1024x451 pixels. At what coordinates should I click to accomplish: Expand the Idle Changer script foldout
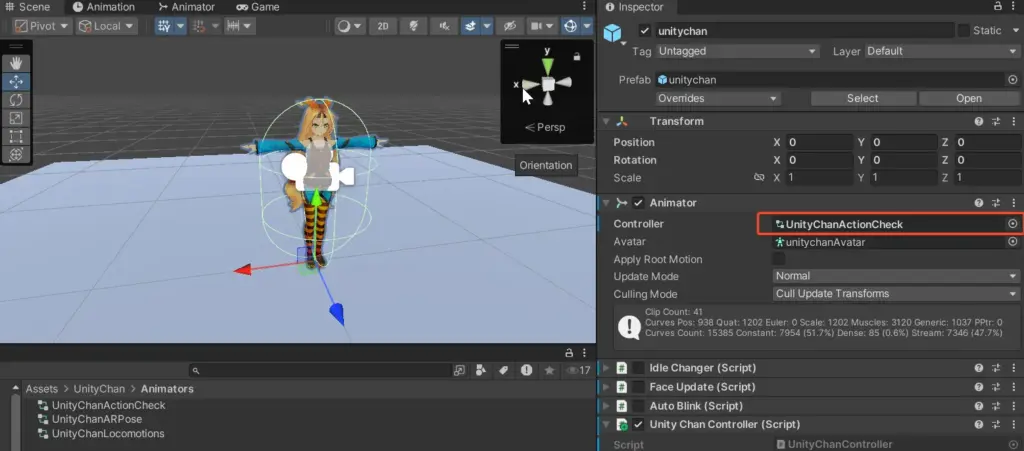(x=605, y=368)
